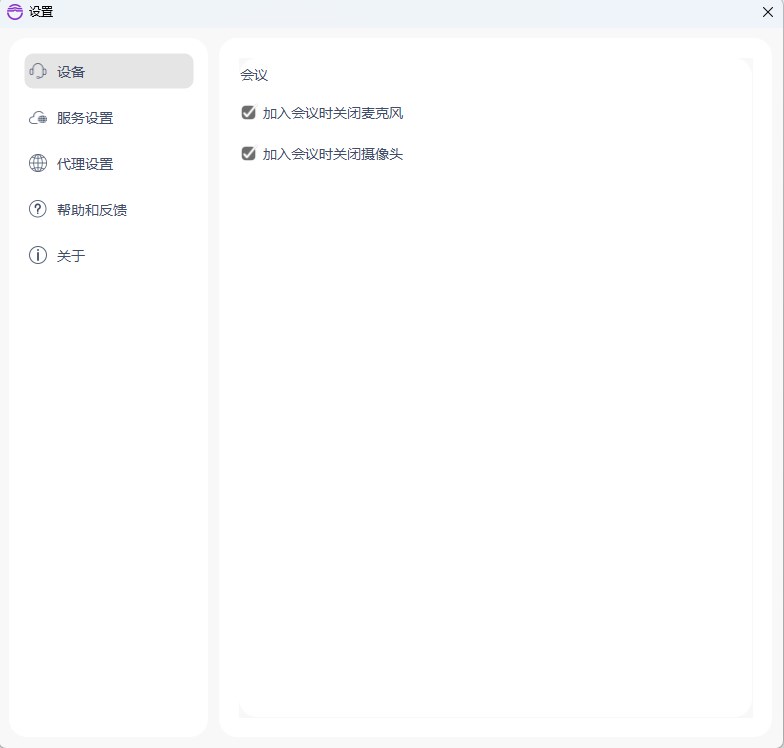The image size is (784, 748).
Task: Uncheck the 加入会议时关闭摄像头 checkbox
Action: point(249,154)
